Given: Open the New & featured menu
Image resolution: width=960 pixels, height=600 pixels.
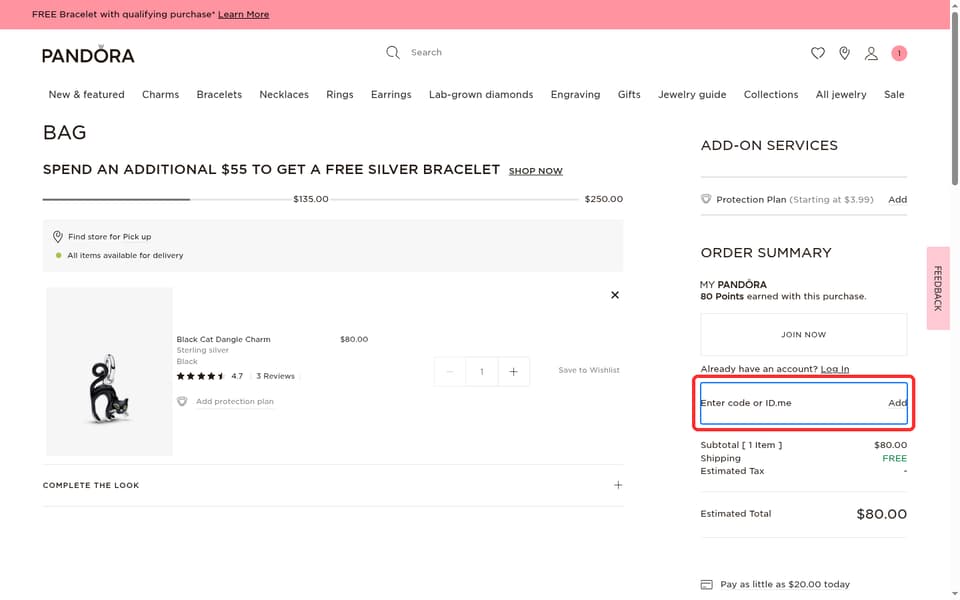Looking at the screenshot, I should click(x=86, y=94).
